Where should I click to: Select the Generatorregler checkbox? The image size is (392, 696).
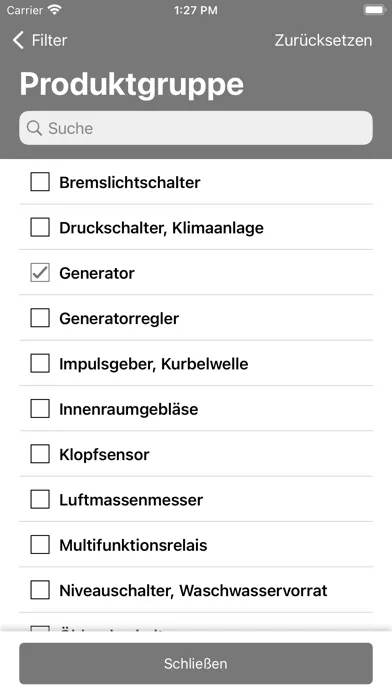[x=40, y=318]
